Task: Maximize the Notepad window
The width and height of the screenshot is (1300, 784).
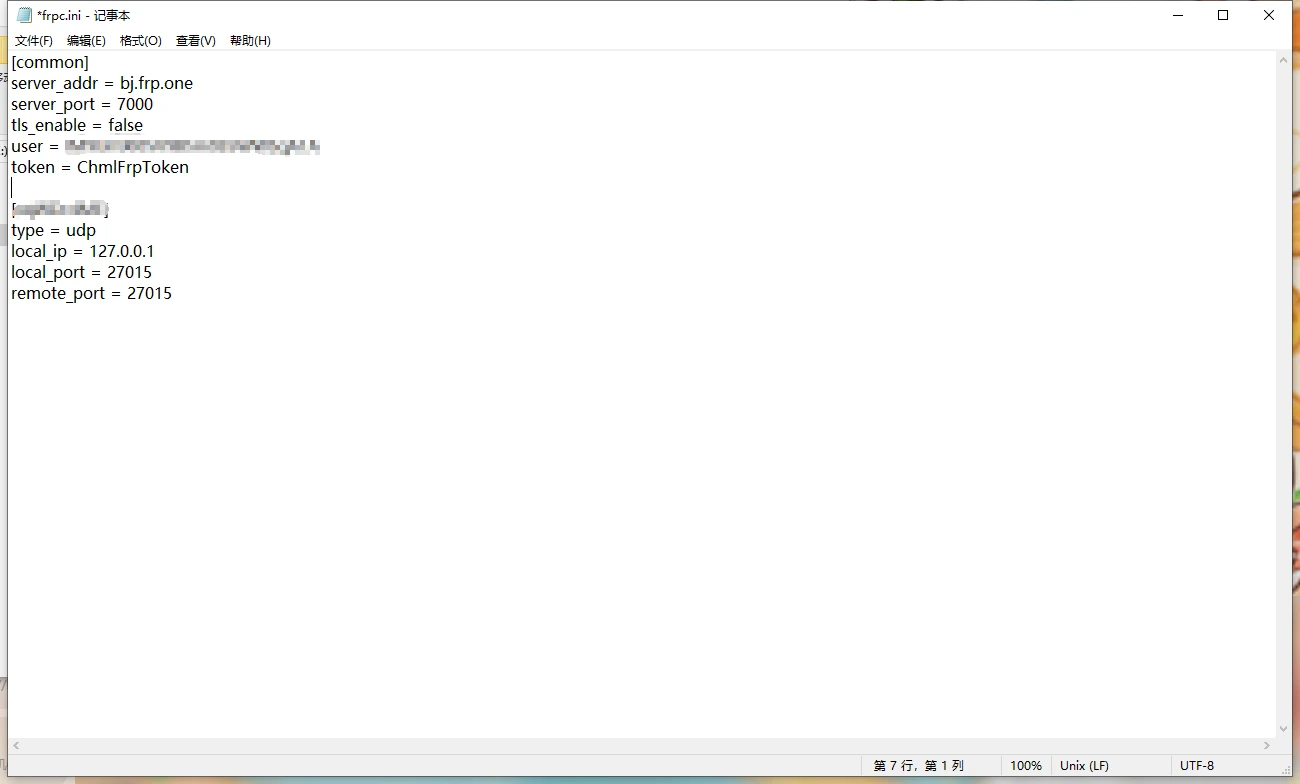Action: (1223, 16)
